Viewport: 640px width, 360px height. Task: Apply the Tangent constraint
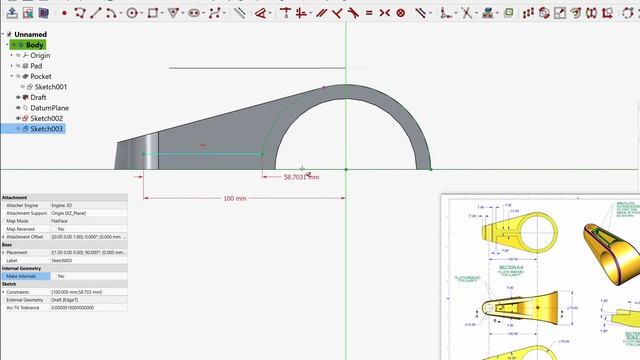point(353,13)
